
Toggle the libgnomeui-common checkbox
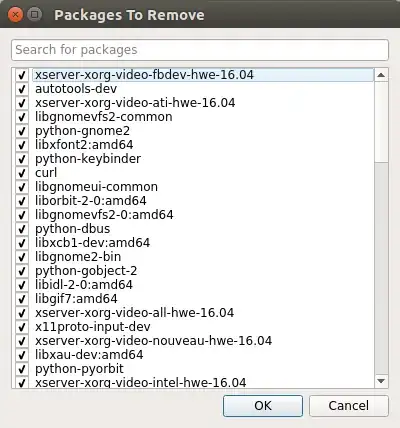click(x=22, y=187)
